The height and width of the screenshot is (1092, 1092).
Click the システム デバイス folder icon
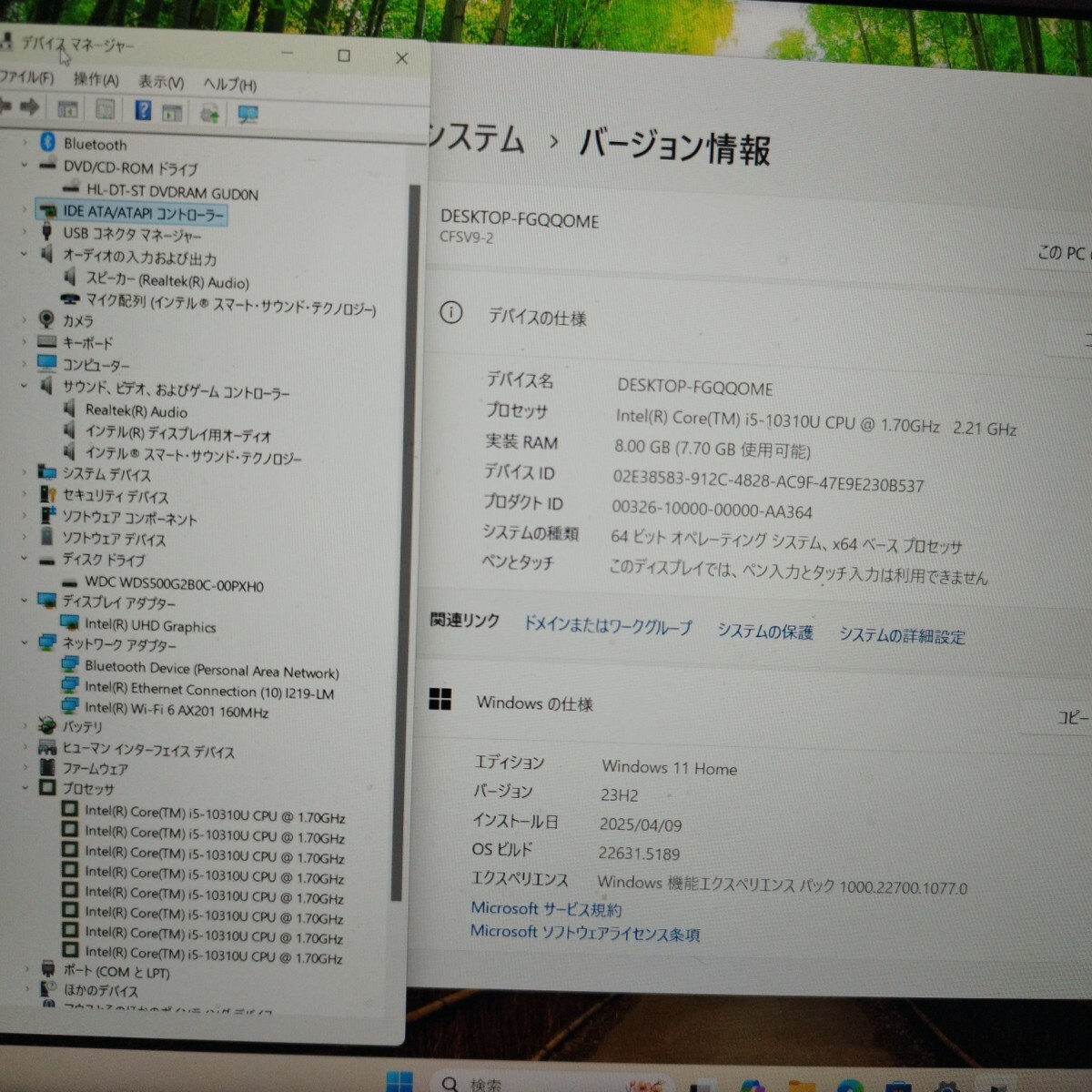tap(47, 471)
